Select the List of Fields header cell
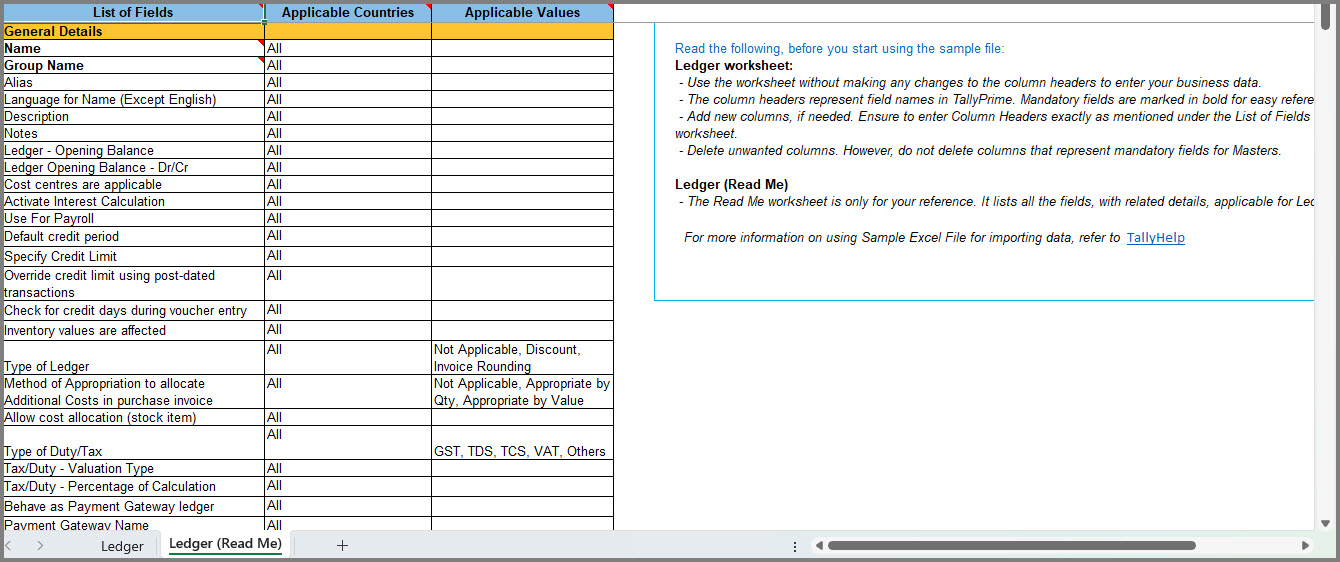Image resolution: width=1340 pixels, height=562 pixels. [133, 13]
